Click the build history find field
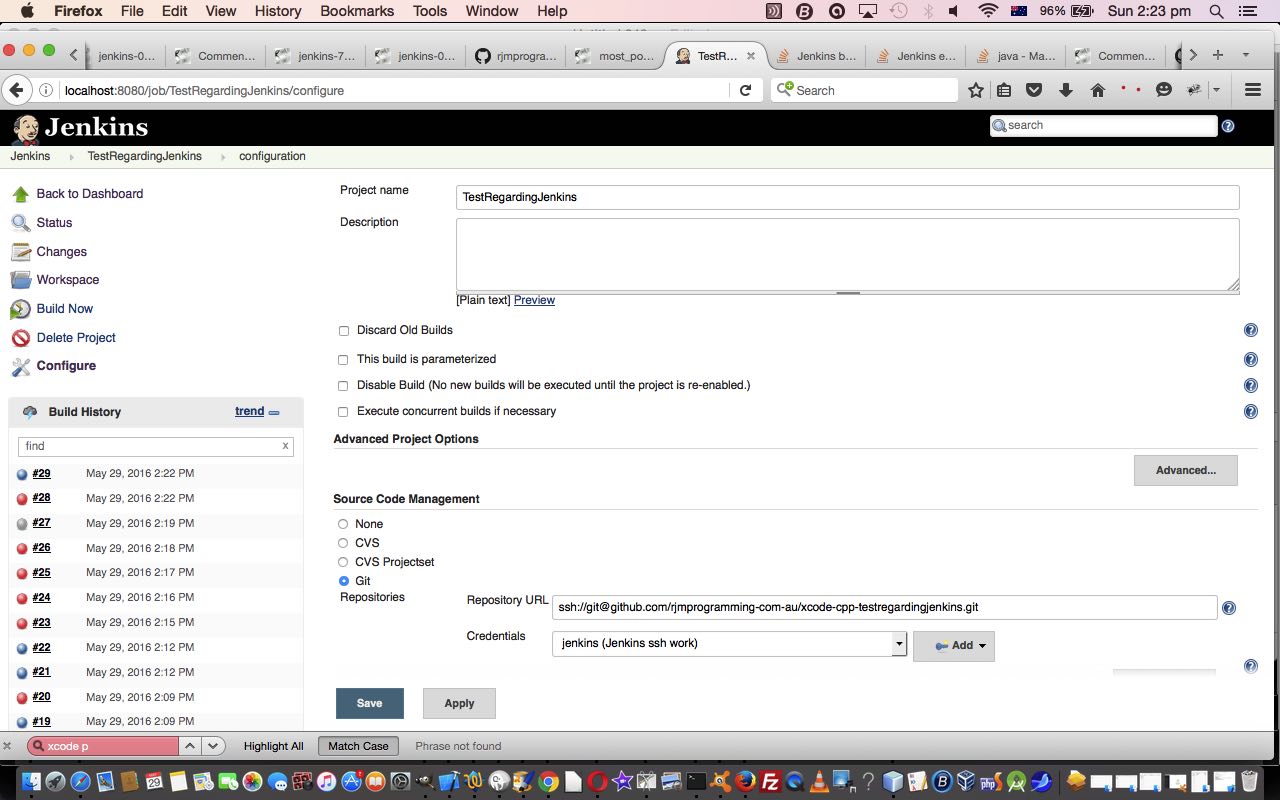Screen dimensions: 1280x800 point(156,446)
